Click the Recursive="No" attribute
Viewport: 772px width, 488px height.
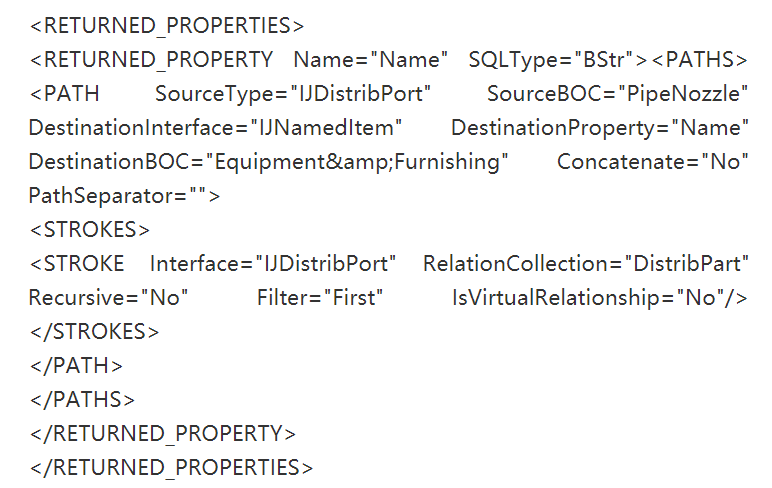tap(108, 297)
